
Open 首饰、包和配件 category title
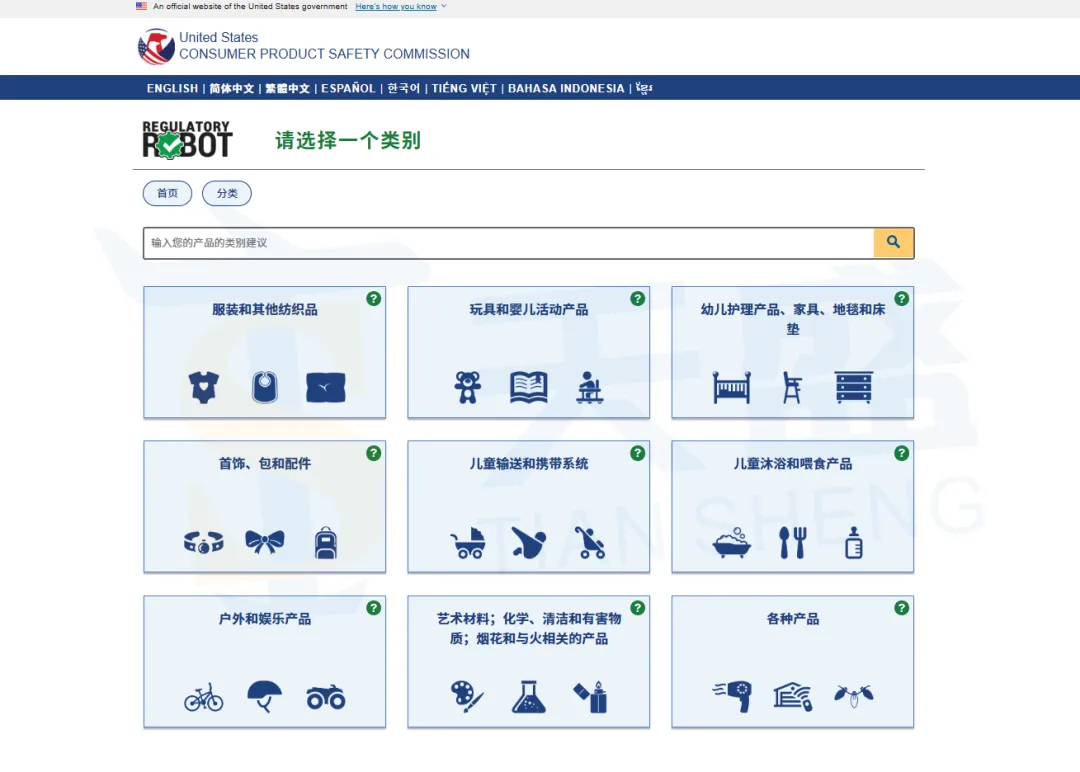tap(264, 463)
